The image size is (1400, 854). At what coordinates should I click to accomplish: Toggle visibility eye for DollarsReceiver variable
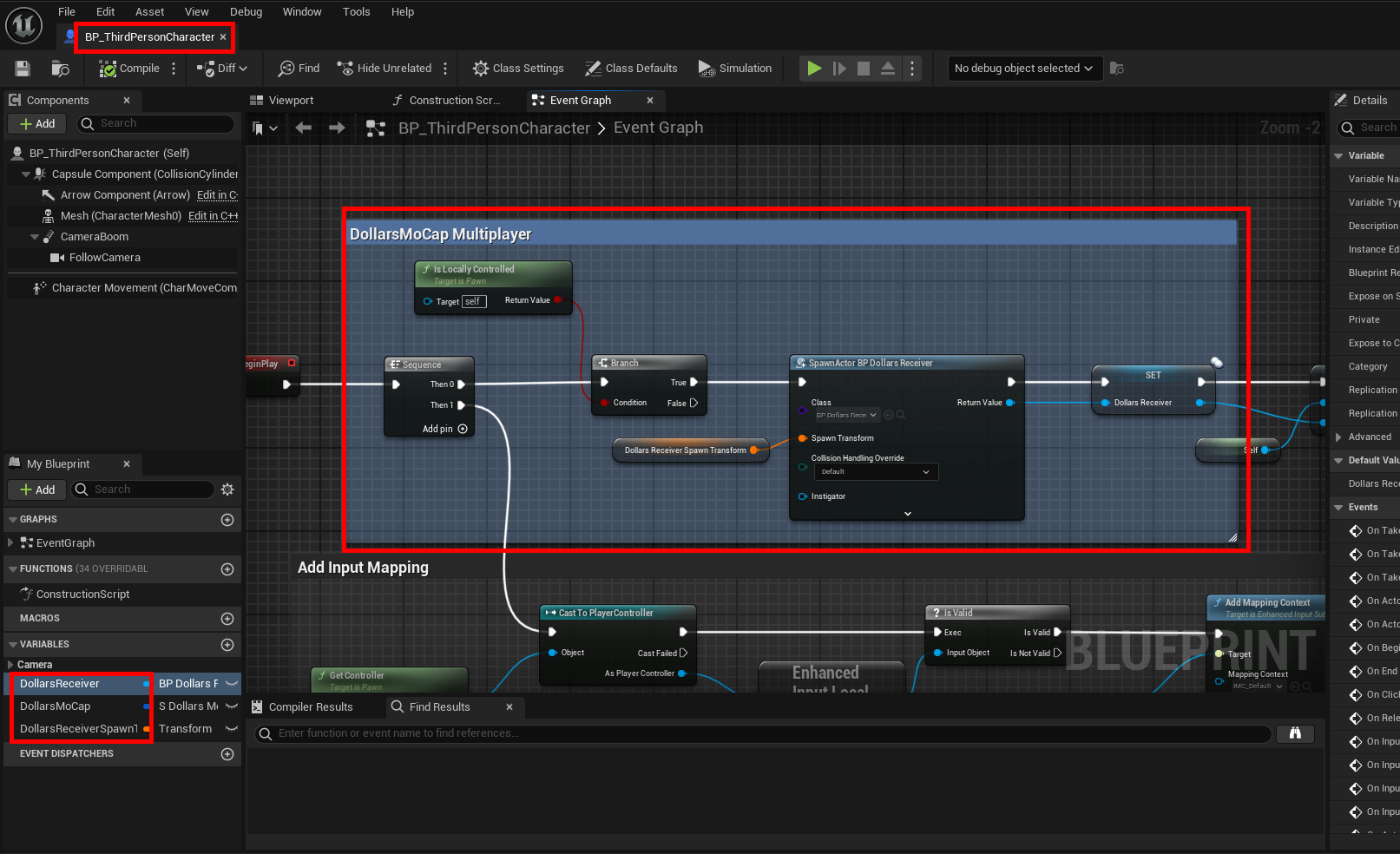point(232,684)
